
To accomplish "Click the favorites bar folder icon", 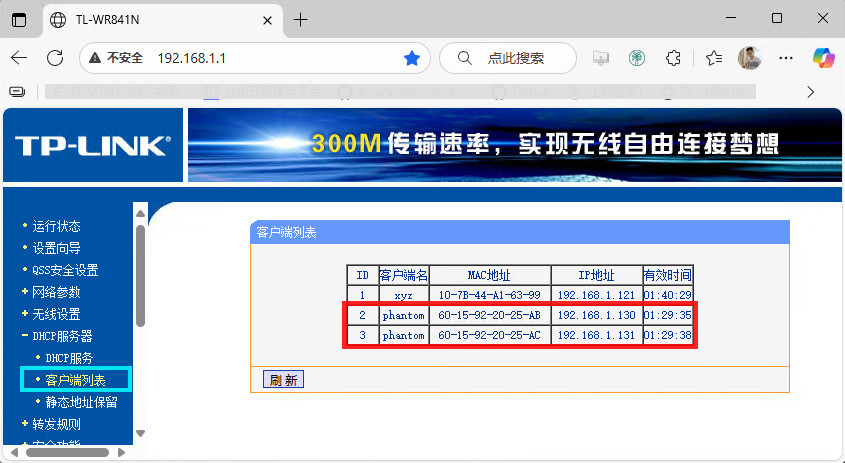I will 17,92.
